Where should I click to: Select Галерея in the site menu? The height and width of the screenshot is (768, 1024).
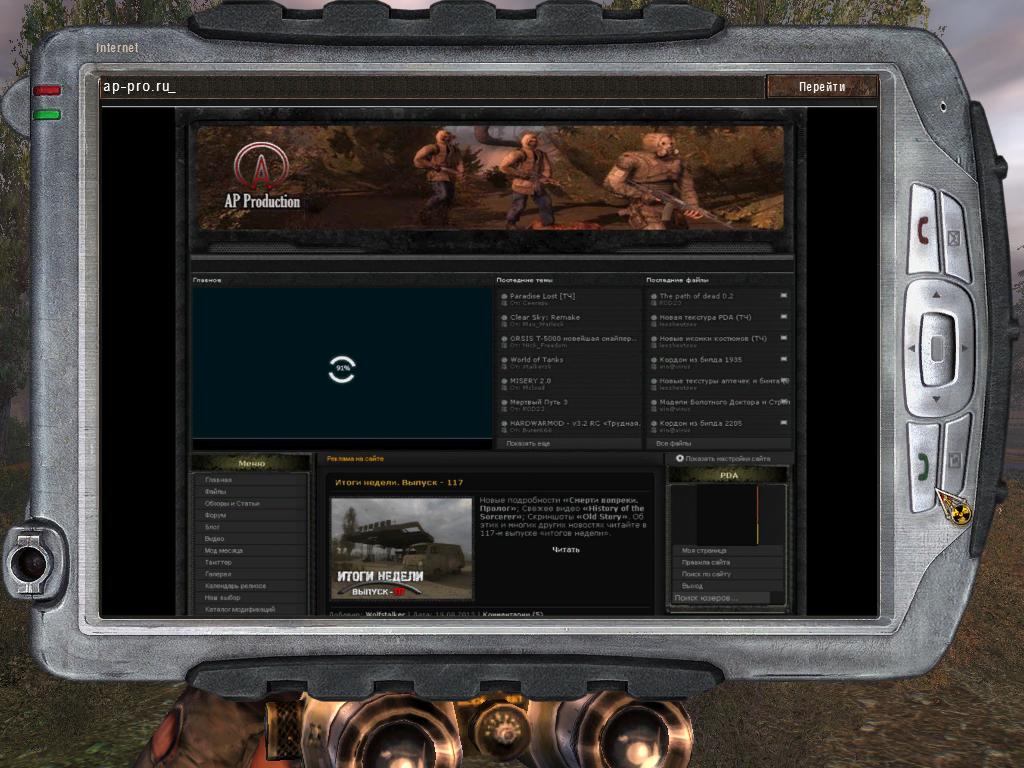218,574
